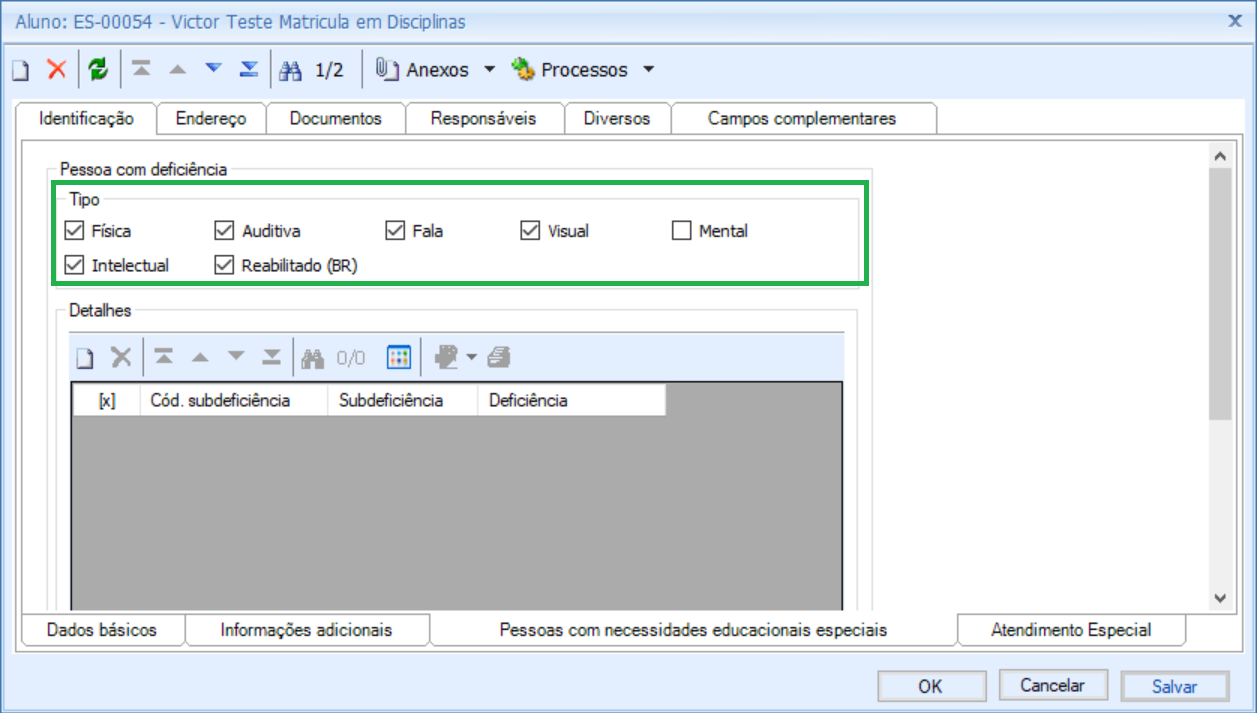The height and width of the screenshot is (713, 1257).
Task: Add new item in Detalhes toolbar
Action: (86, 357)
